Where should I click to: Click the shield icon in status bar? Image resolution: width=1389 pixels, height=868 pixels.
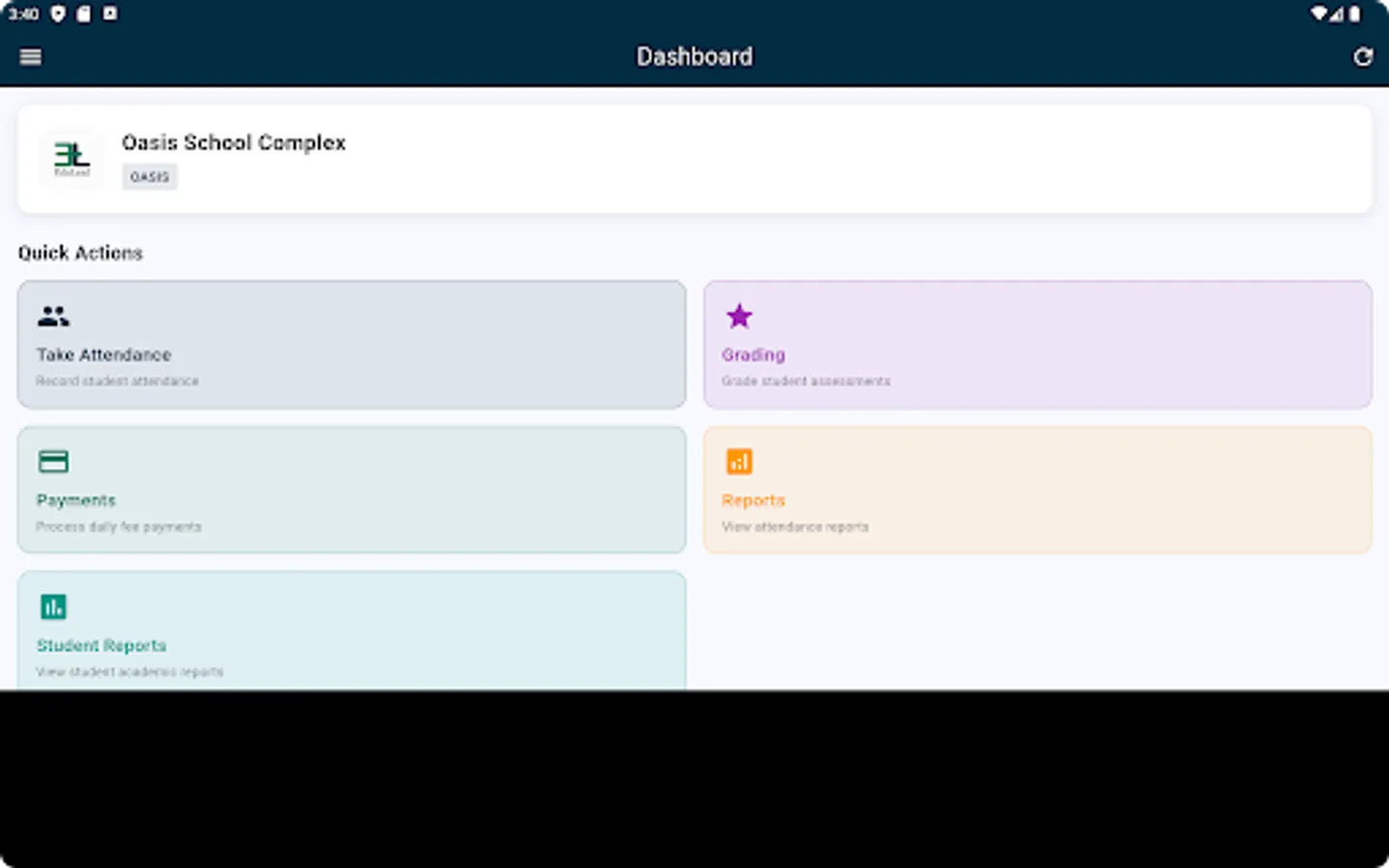pyautogui.click(x=58, y=14)
